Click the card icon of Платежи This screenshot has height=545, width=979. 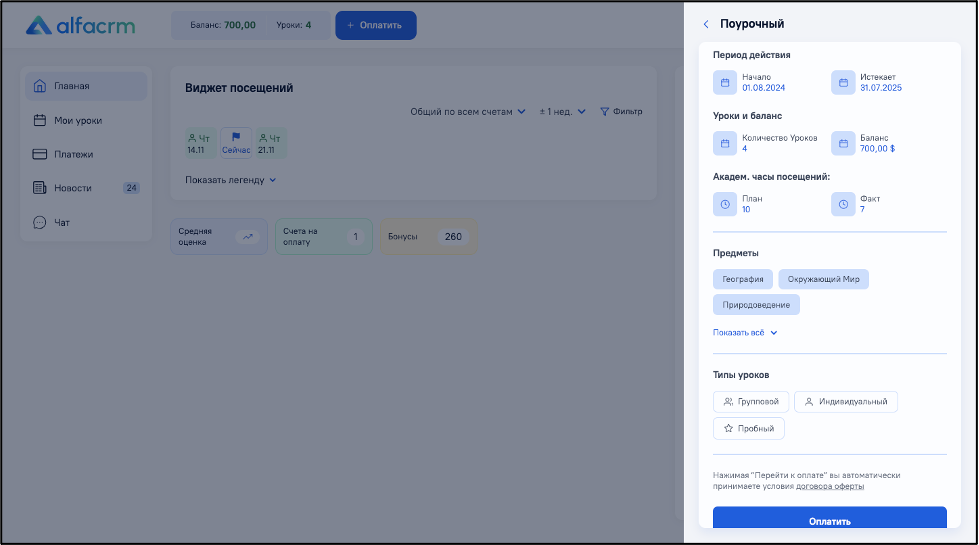(40, 154)
